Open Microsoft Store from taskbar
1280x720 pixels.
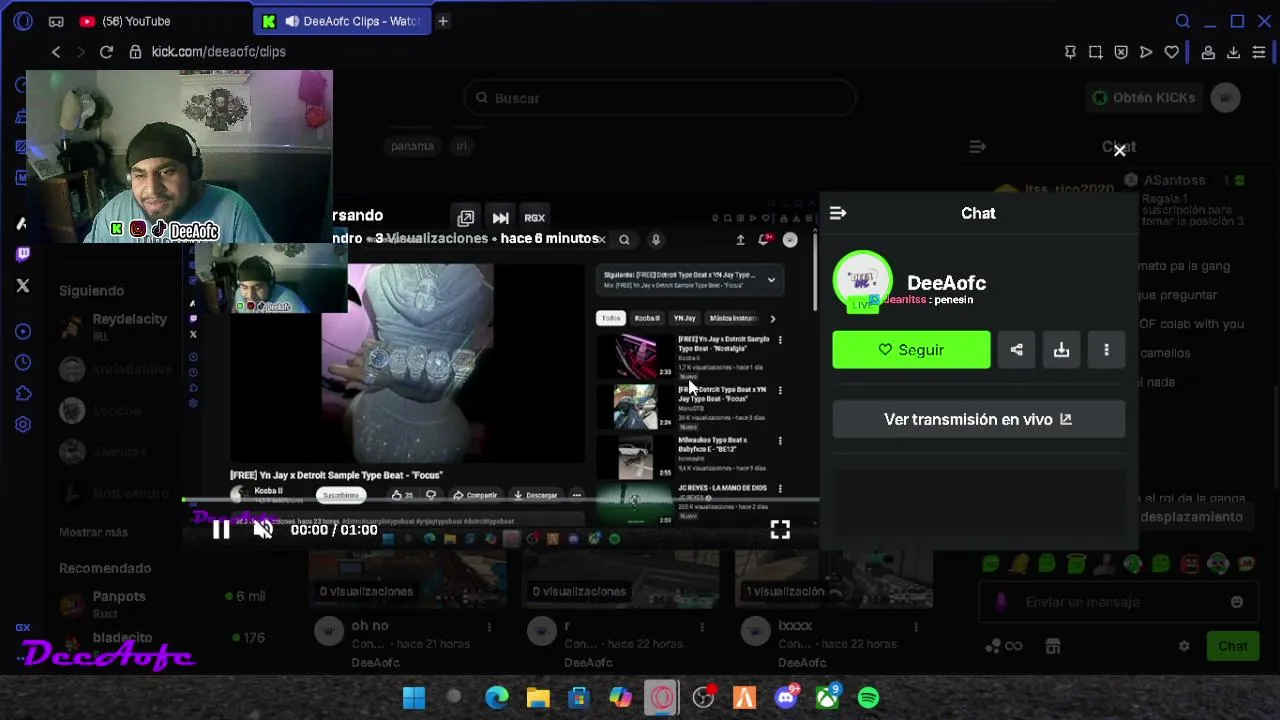pos(579,697)
